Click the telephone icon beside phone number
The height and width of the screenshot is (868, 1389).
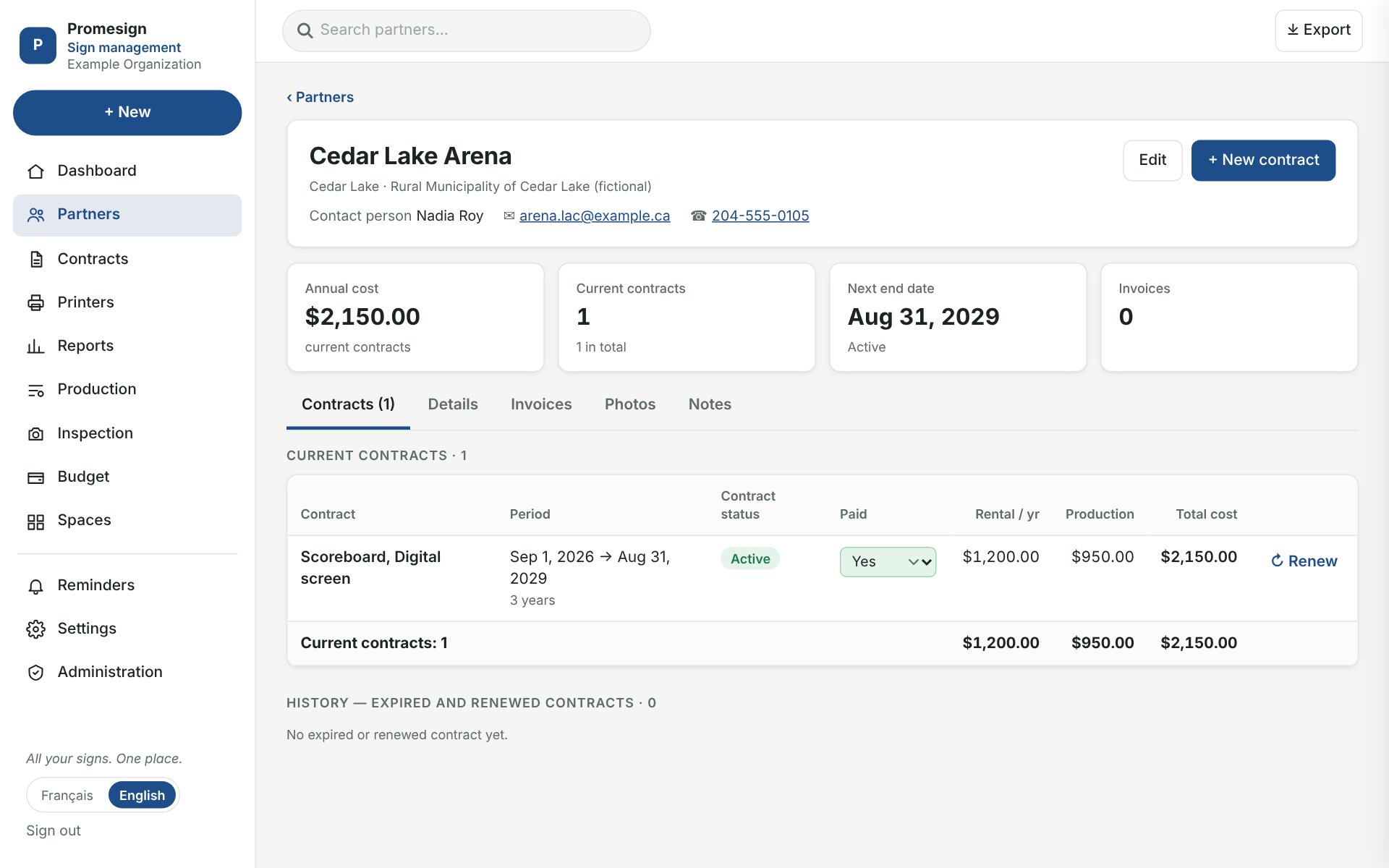pos(698,216)
